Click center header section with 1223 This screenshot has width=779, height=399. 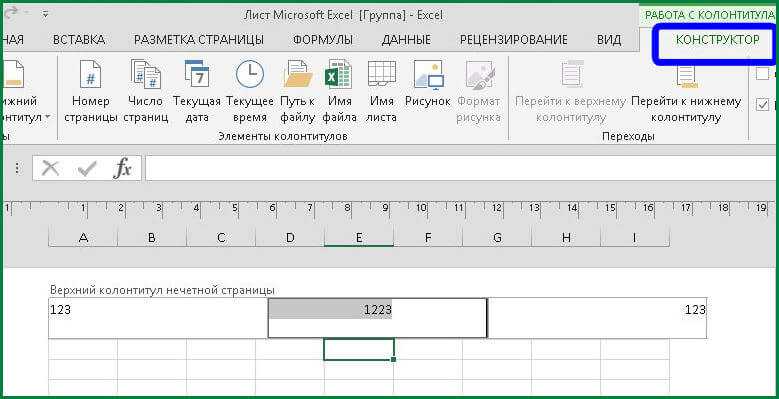pos(378,318)
